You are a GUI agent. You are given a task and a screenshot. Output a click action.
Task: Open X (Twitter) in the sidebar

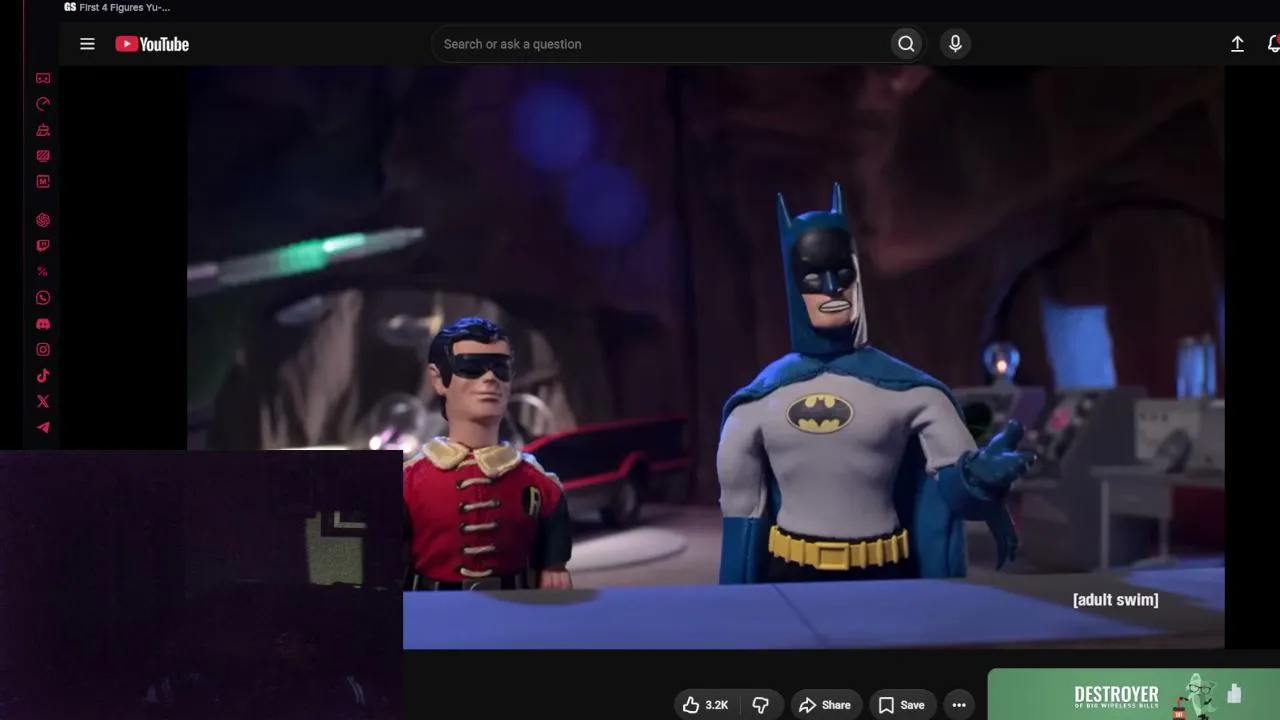pos(43,402)
